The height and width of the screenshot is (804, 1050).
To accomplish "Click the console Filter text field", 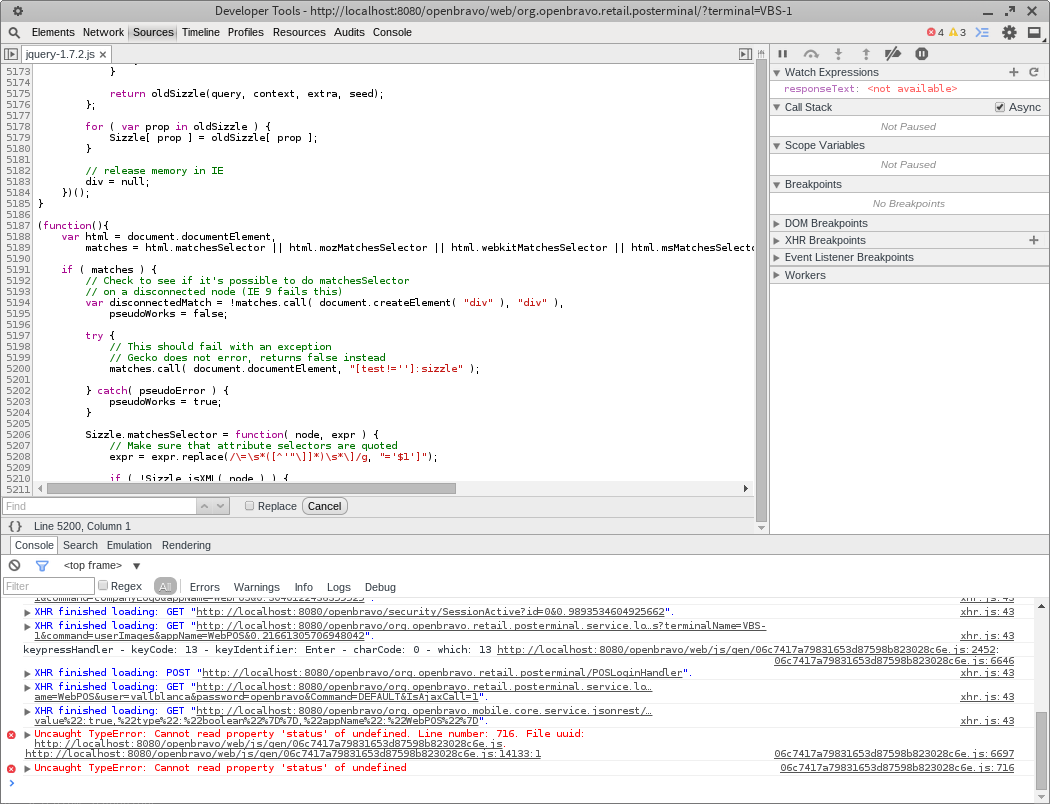I will 48,587.
